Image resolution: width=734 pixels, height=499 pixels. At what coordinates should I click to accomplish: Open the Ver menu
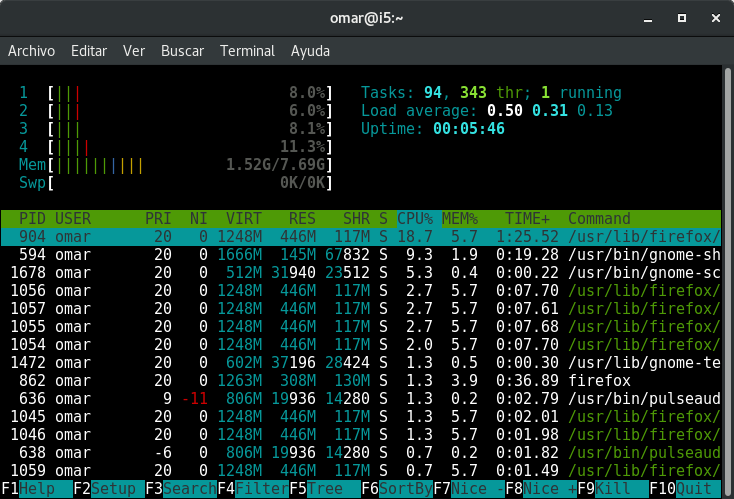(134, 51)
